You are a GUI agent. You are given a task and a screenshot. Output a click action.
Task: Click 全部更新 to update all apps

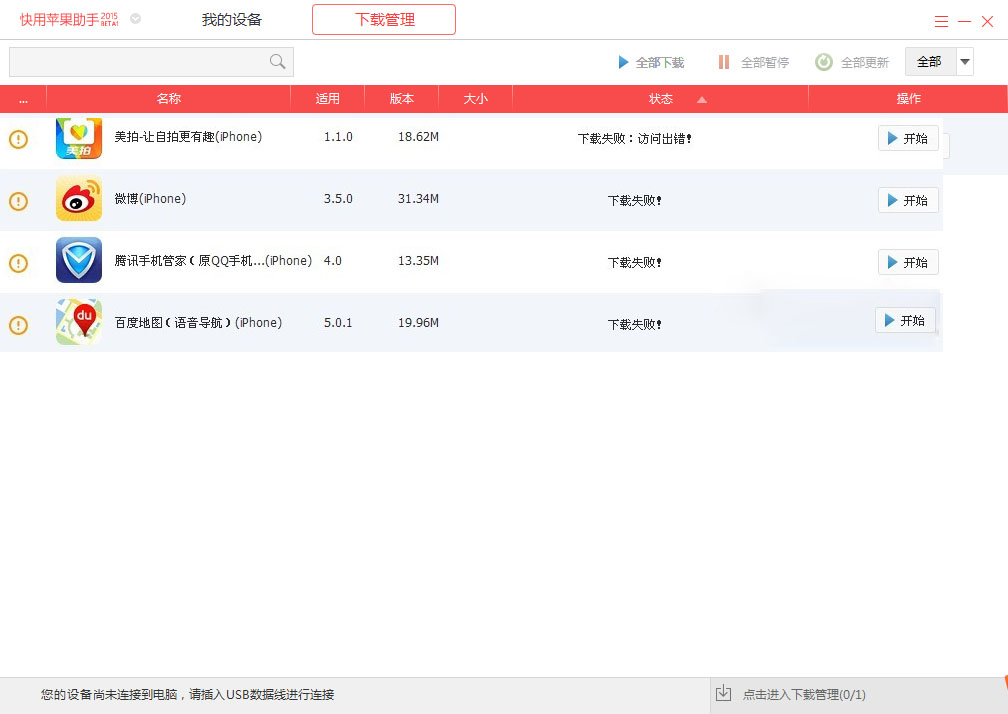click(852, 62)
